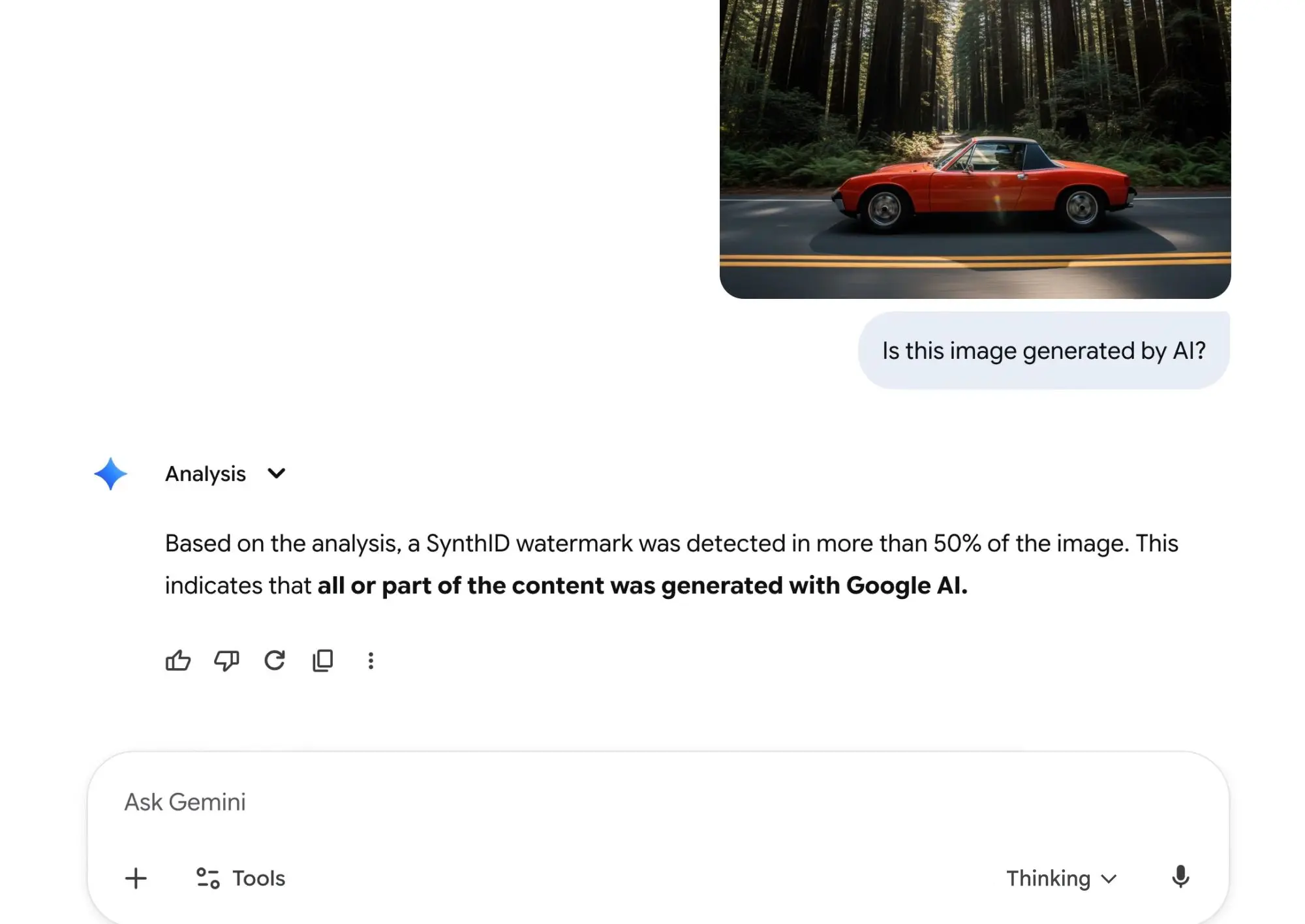Copy the response using the copy icon
The width and height of the screenshot is (1305, 924).
click(x=323, y=661)
